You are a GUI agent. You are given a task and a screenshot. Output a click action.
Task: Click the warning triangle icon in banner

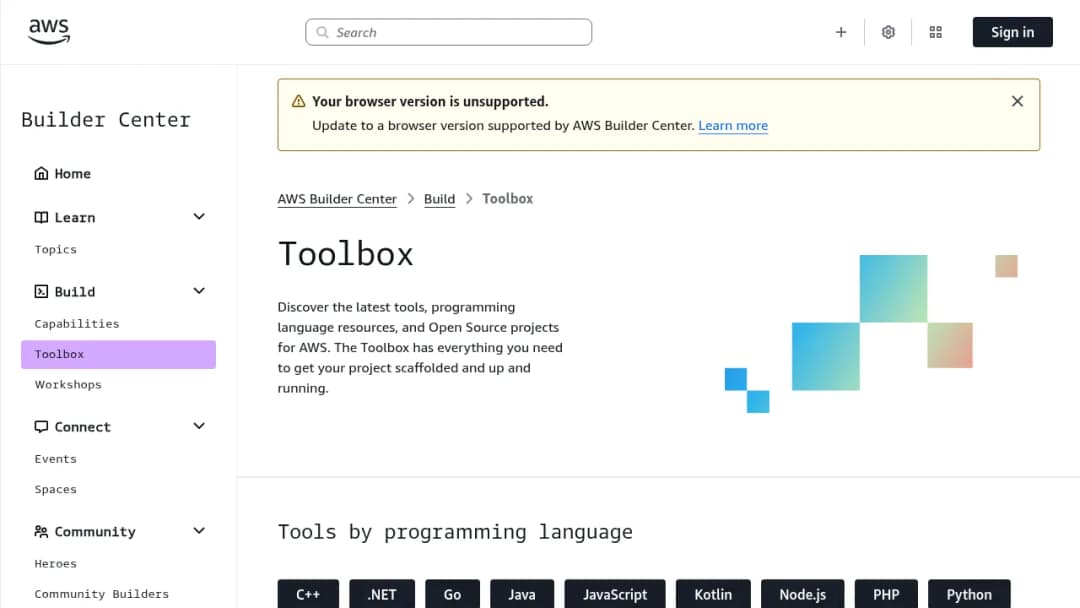[298, 101]
